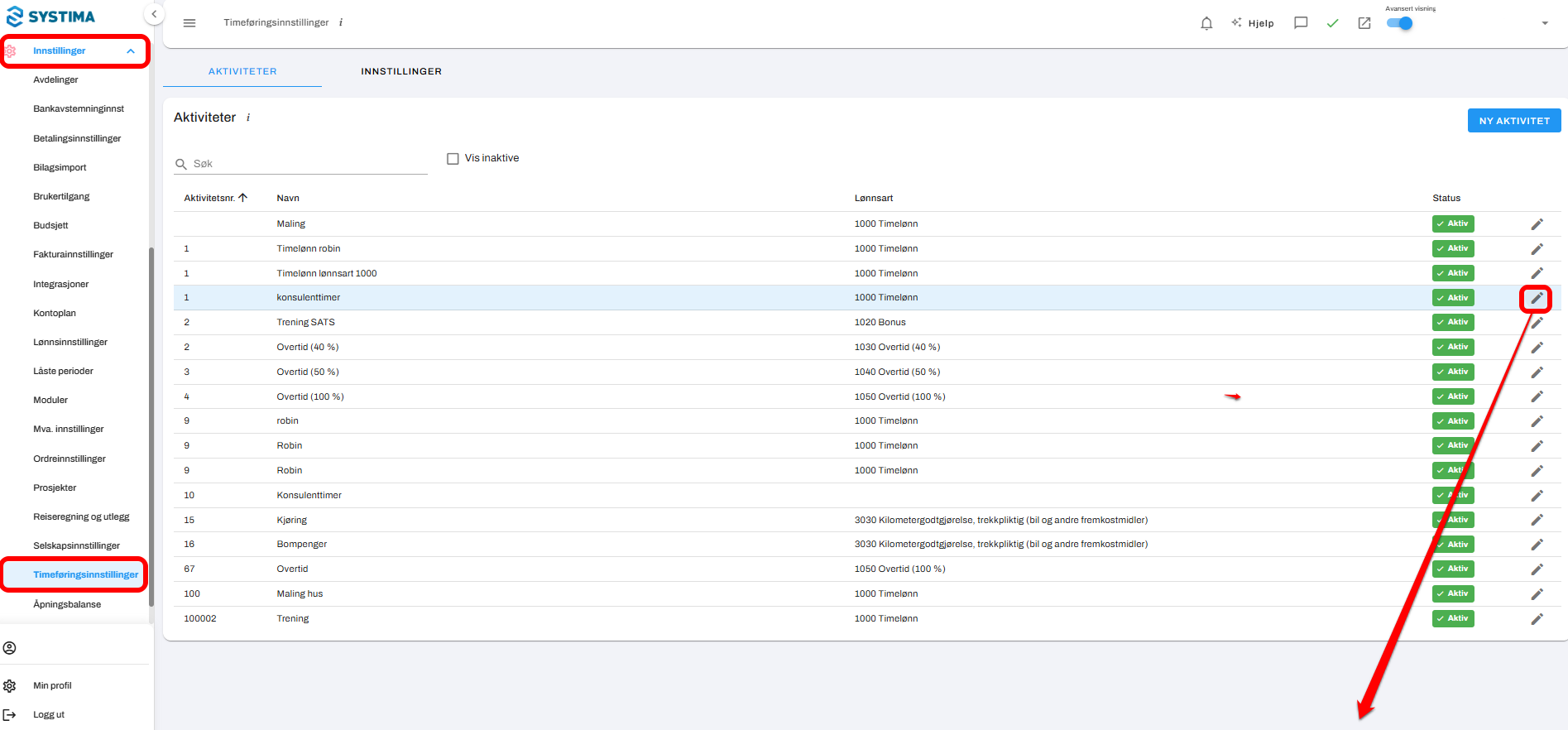Click the Aktiv status badge for Maling
This screenshot has height=730, width=1568.
coord(1453,223)
